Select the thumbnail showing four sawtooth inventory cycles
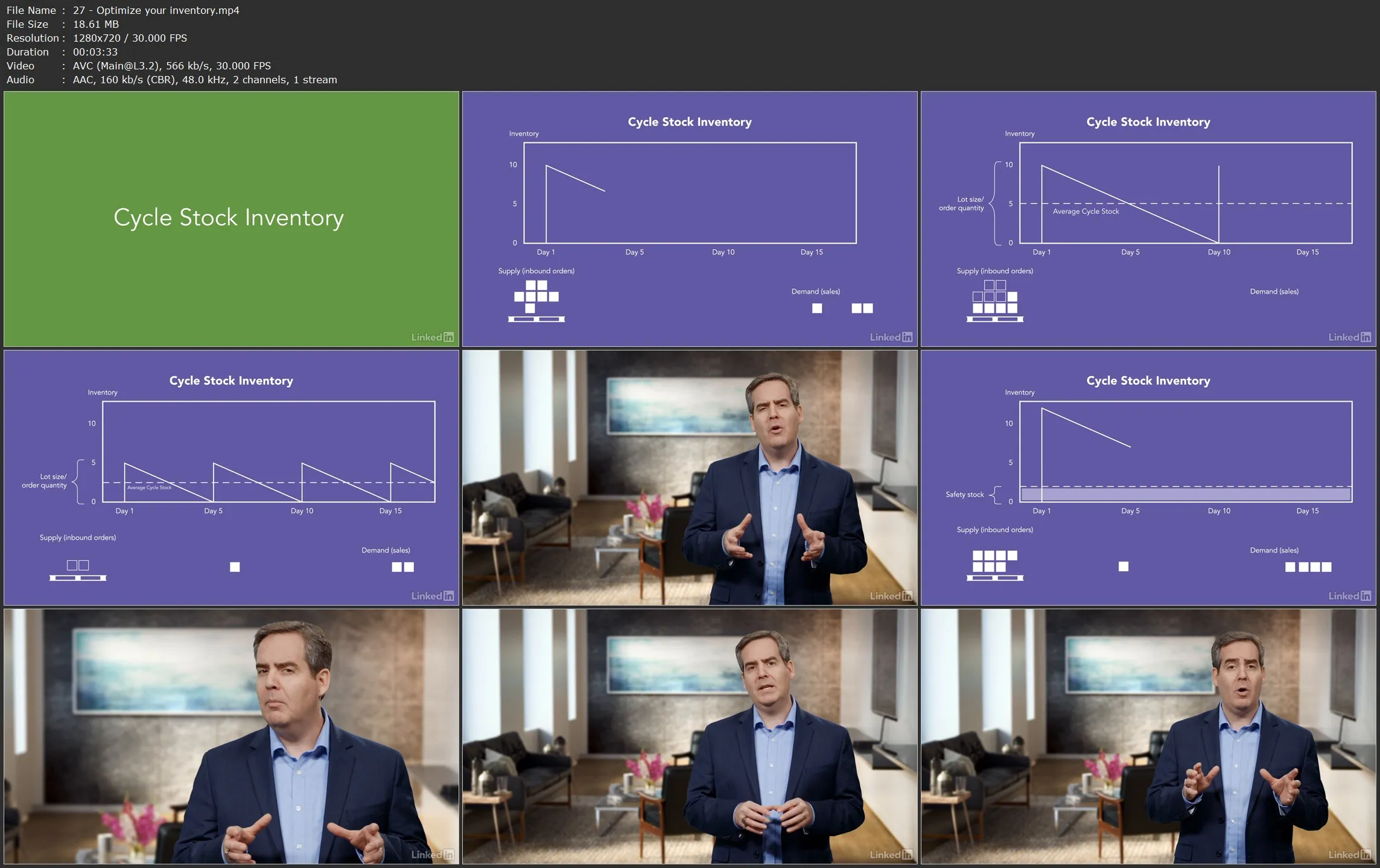 pos(231,478)
